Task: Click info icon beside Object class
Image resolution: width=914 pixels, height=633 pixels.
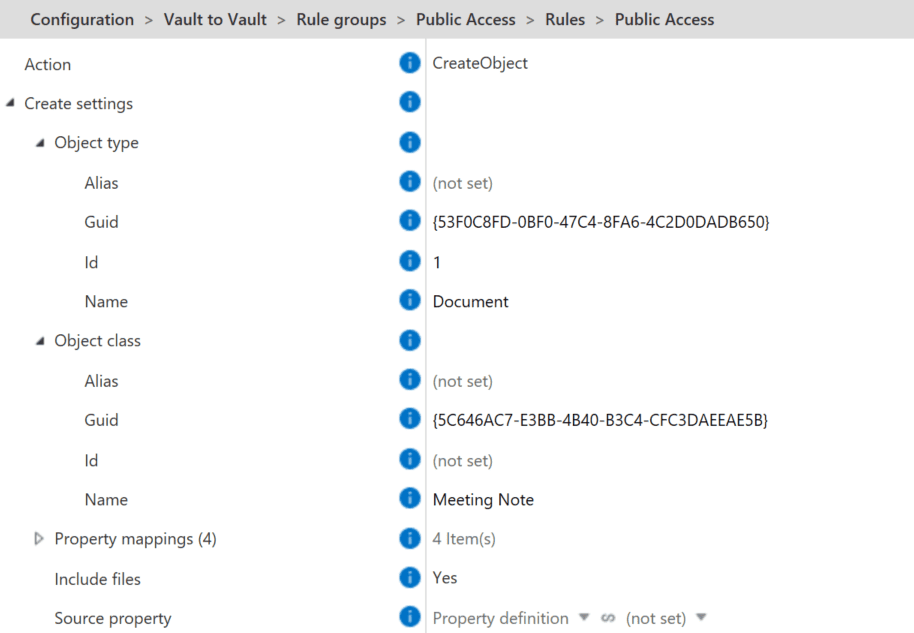Action: [x=409, y=340]
